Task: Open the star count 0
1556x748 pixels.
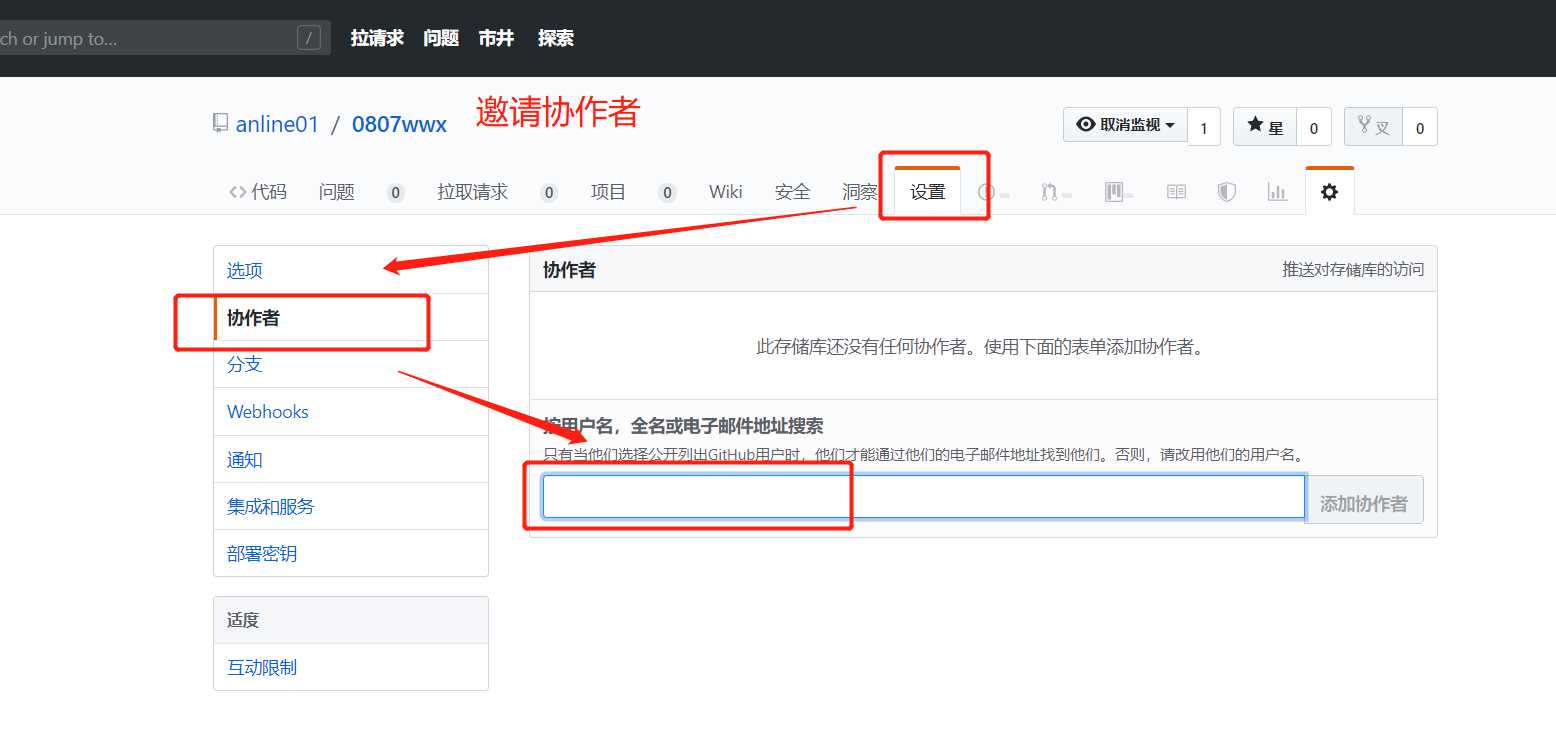Action: click(1314, 128)
